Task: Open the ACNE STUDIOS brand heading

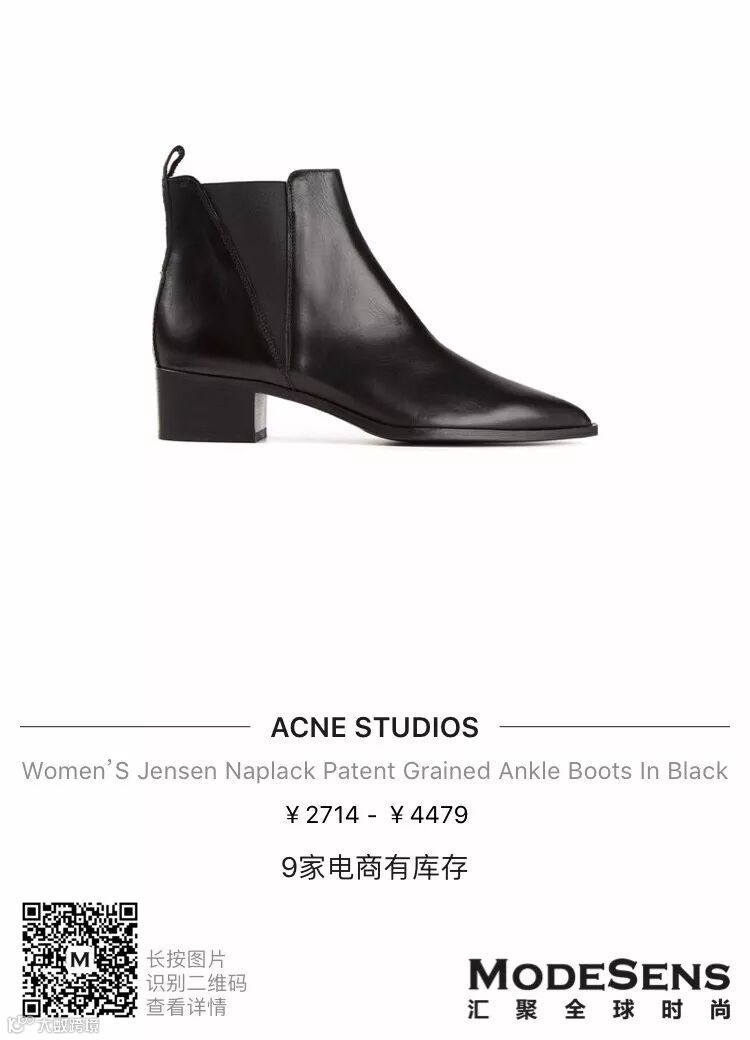Action: (x=375, y=728)
